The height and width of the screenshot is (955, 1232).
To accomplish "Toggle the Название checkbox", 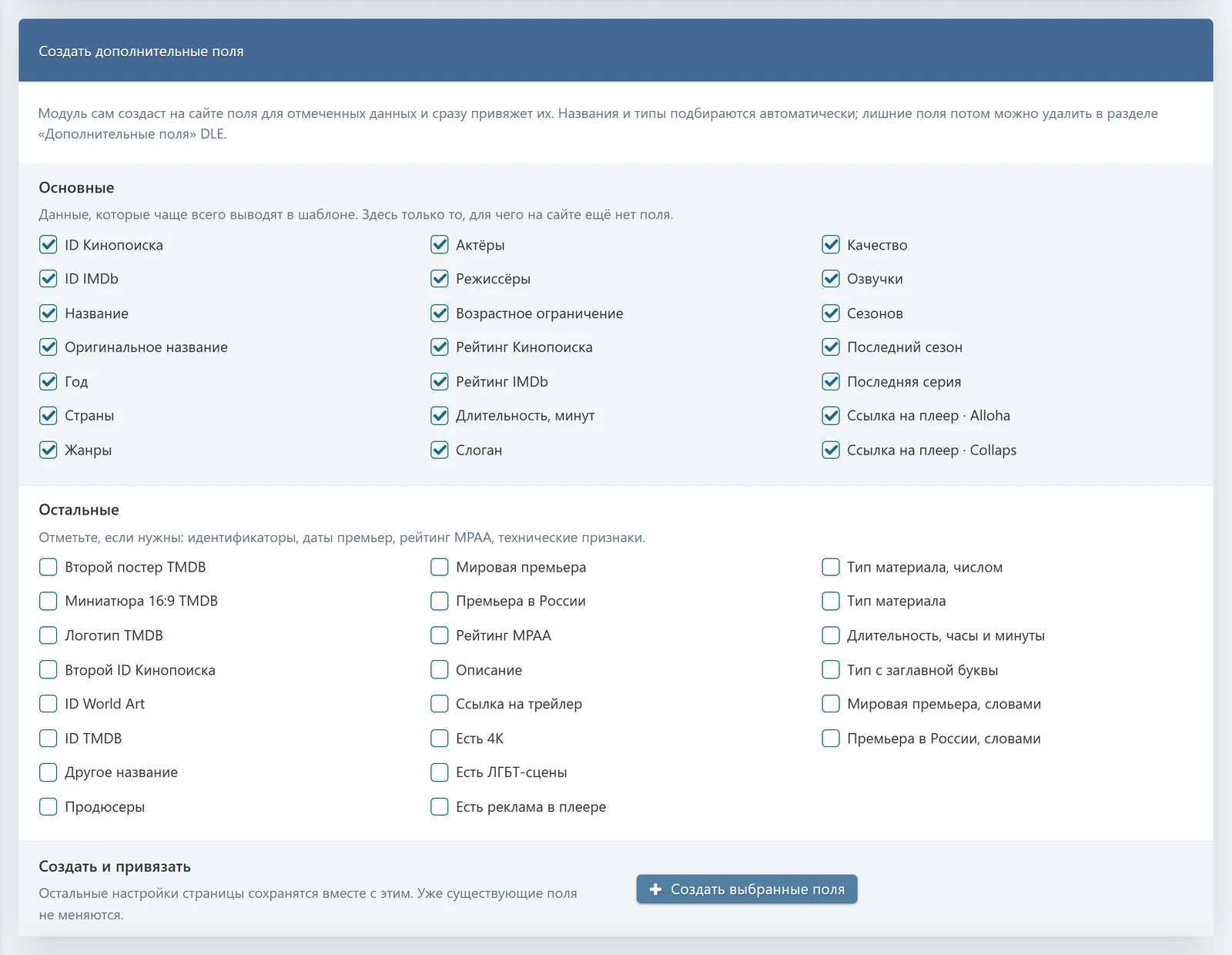I will 49,313.
